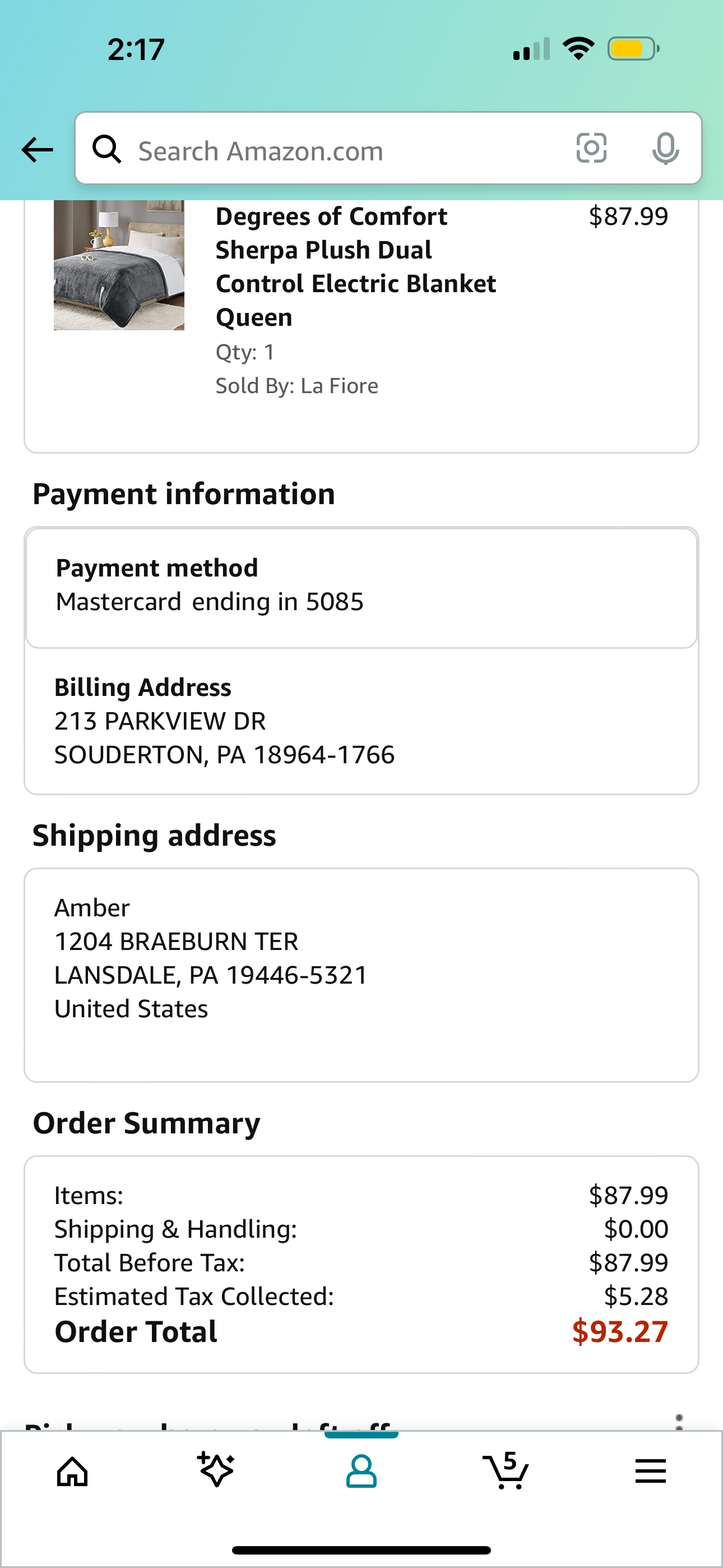Open the shopping cart with 5 items
This screenshot has width=723, height=1568.
pos(506,1470)
